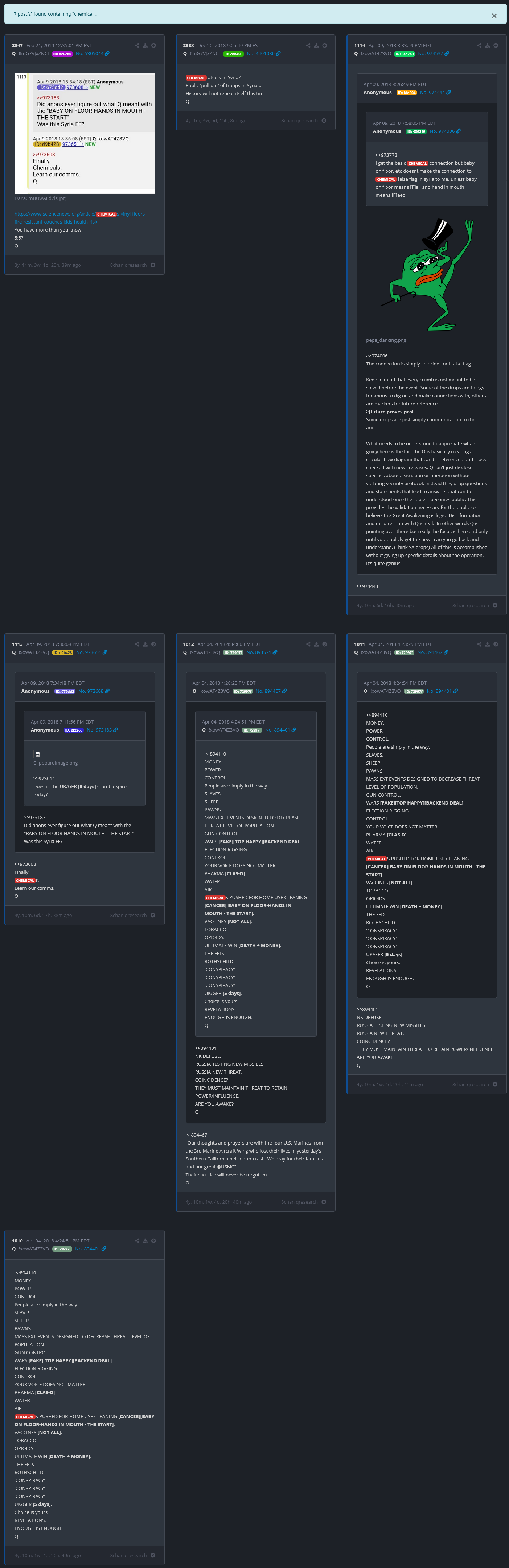509x1568 pixels.
Task: Click '>>973608' reference in post 1113
Action: pos(25,864)
